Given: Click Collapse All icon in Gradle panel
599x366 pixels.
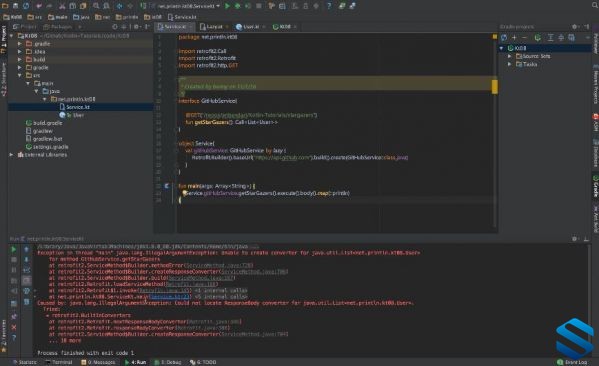Looking at the screenshot, I should pos(561,37).
